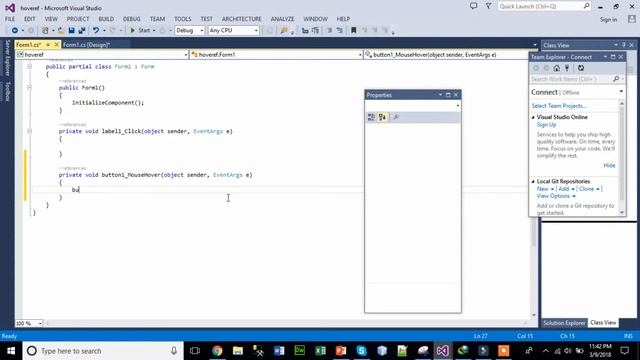The height and width of the screenshot is (360, 640).
Task: Click the Navigate Backward toolbar icon
Action: click(15, 31)
